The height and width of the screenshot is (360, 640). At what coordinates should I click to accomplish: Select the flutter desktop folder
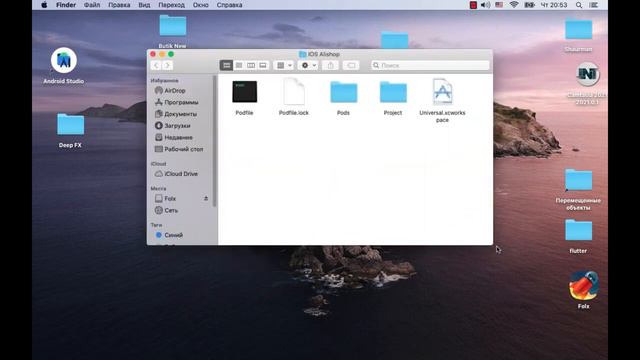pyautogui.click(x=578, y=230)
